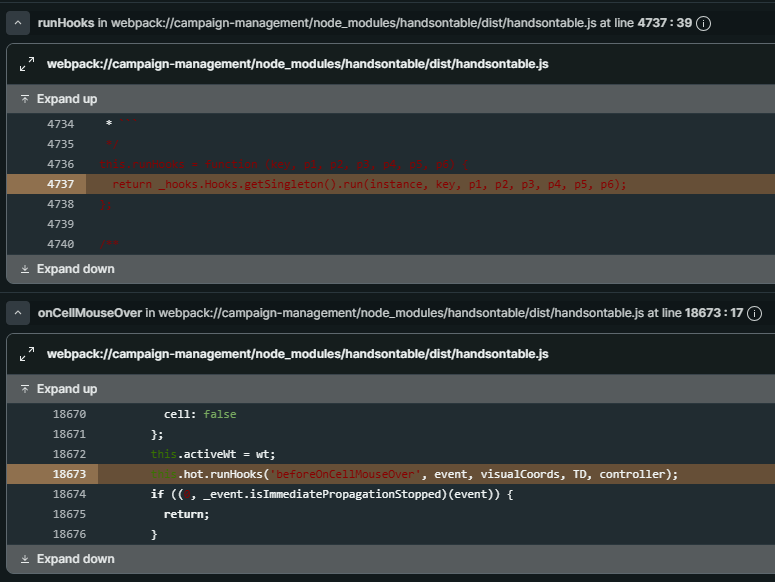Click the first handsontable.js file path header
This screenshot has width=775, height=582.
(297, 64)
